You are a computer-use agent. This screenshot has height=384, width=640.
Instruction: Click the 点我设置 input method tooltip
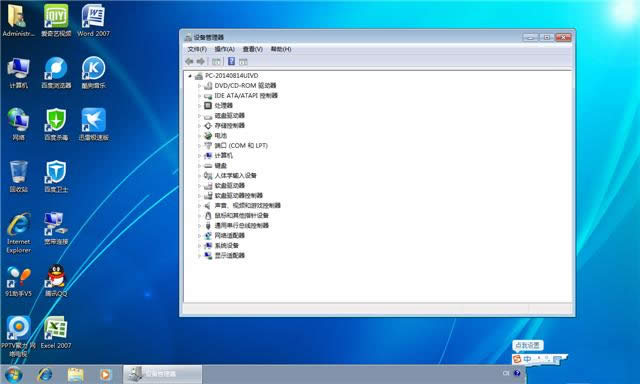[528, 346]
